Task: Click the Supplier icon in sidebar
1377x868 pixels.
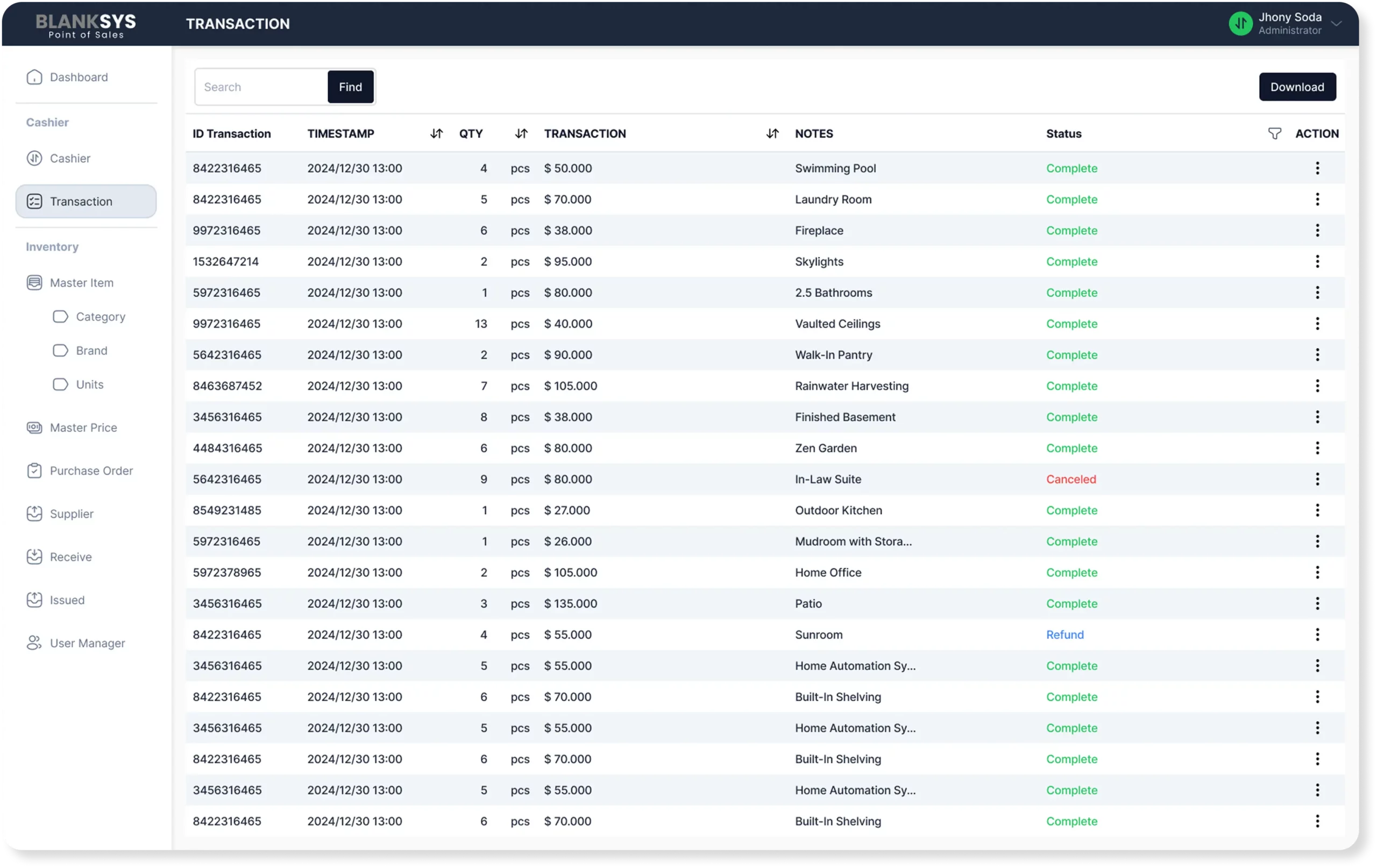Action: (x=34, y=514)
